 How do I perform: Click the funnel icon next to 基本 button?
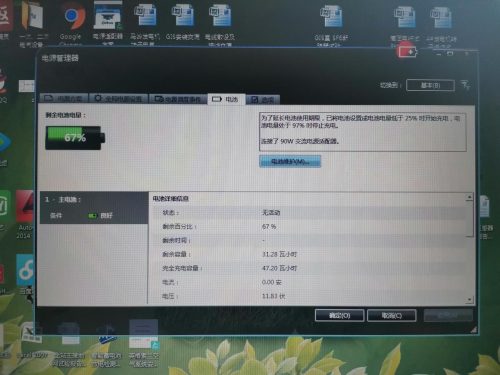tap(466, 85)
